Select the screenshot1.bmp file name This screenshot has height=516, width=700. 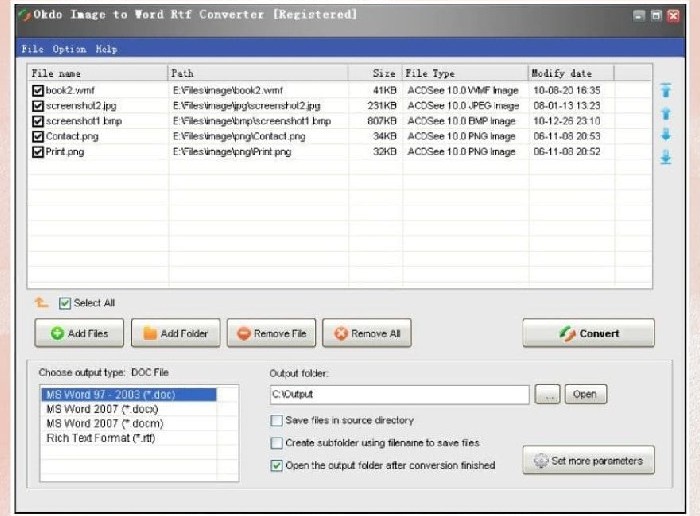coord(83,121)
